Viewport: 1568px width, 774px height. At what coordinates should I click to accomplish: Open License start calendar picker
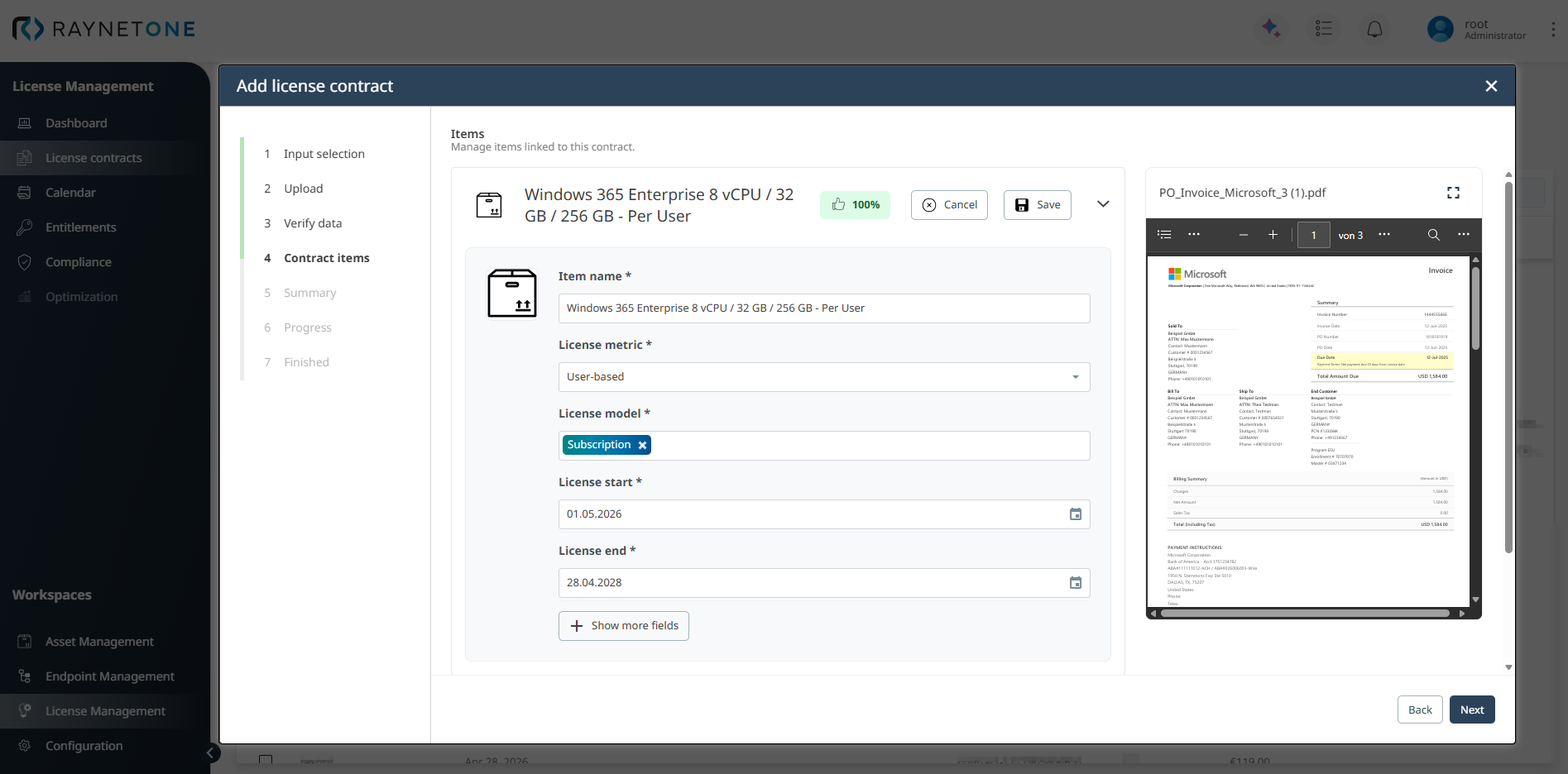pos(1076,514)
